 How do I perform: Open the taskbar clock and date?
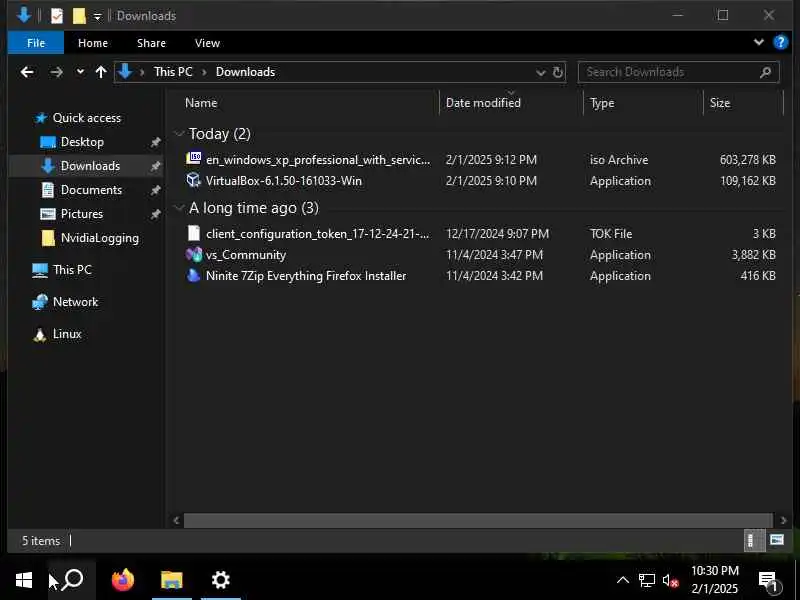pos(714,580)
